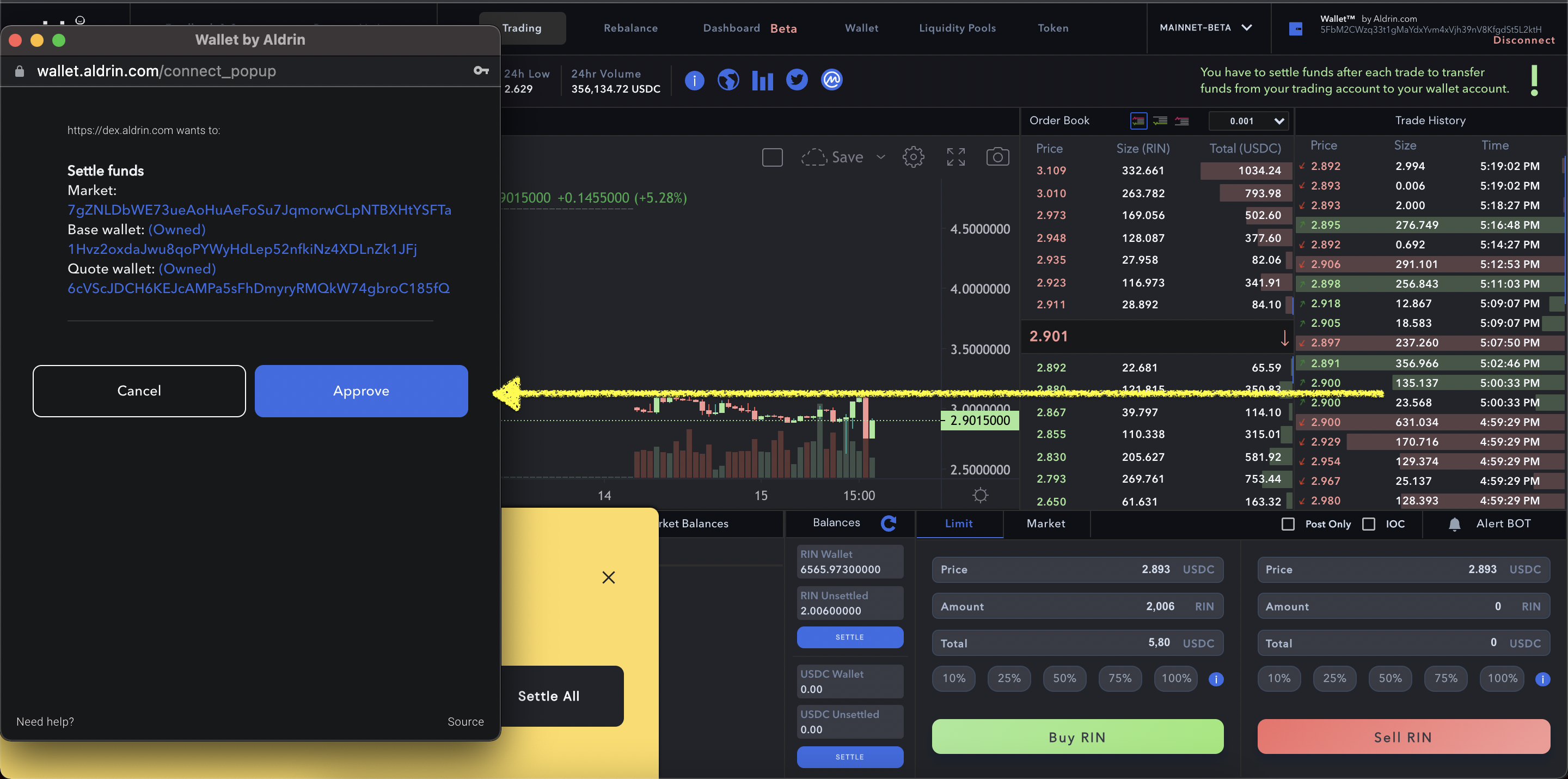Open the Dashboard Beta tab

point(749,28)
